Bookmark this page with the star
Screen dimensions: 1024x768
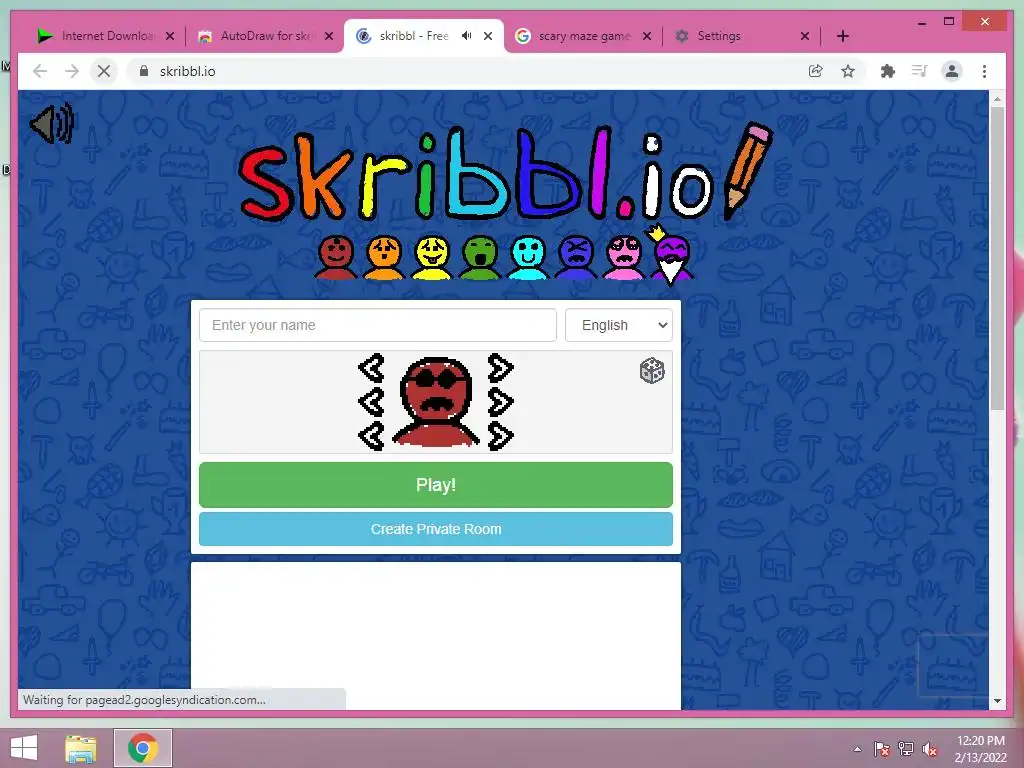[848, 71]
